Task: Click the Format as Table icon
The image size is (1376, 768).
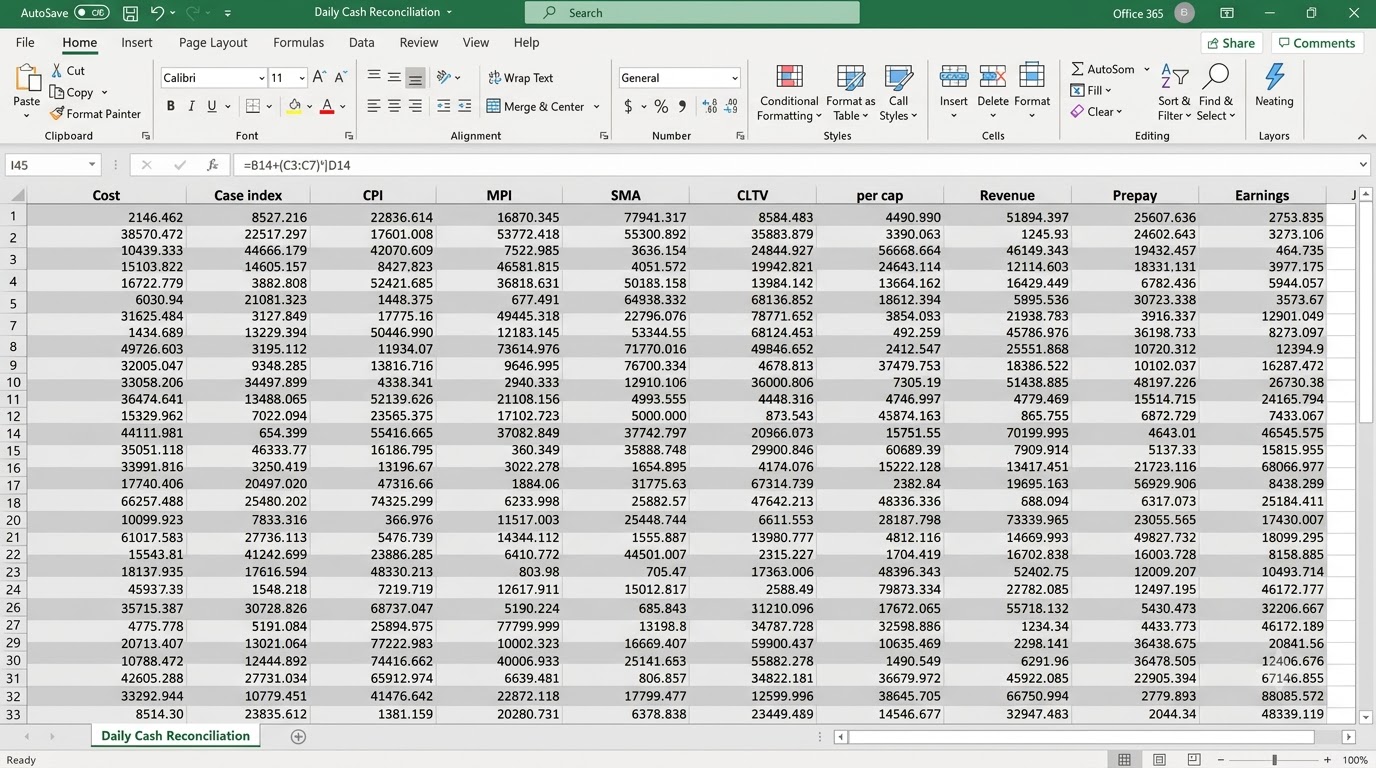Action: (x=850, y=78)
